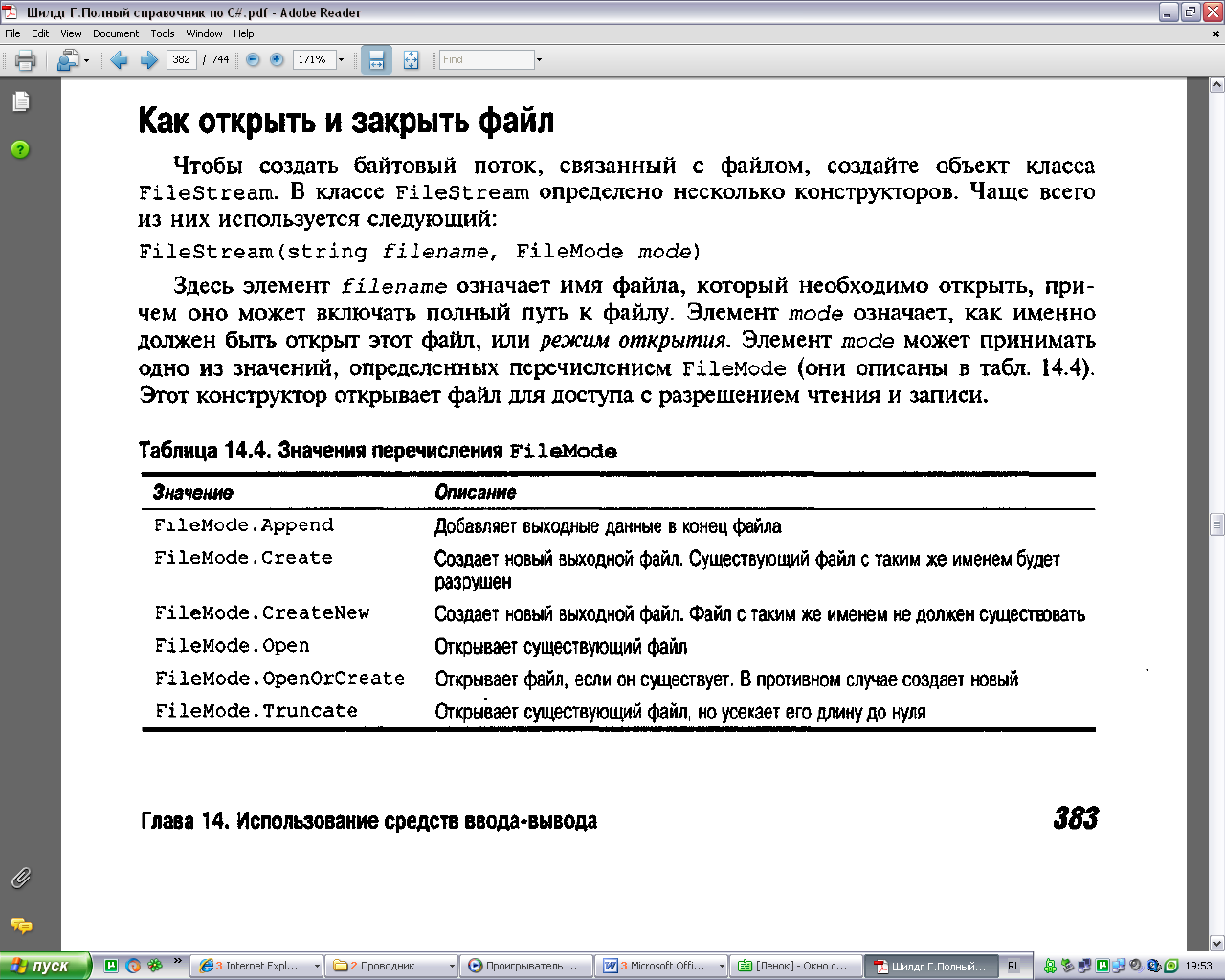The height and width of the screenshot is (980, 1225).
Task: Click the FileMode.OpenOrCreate table cell
Action: coord(279,679)
